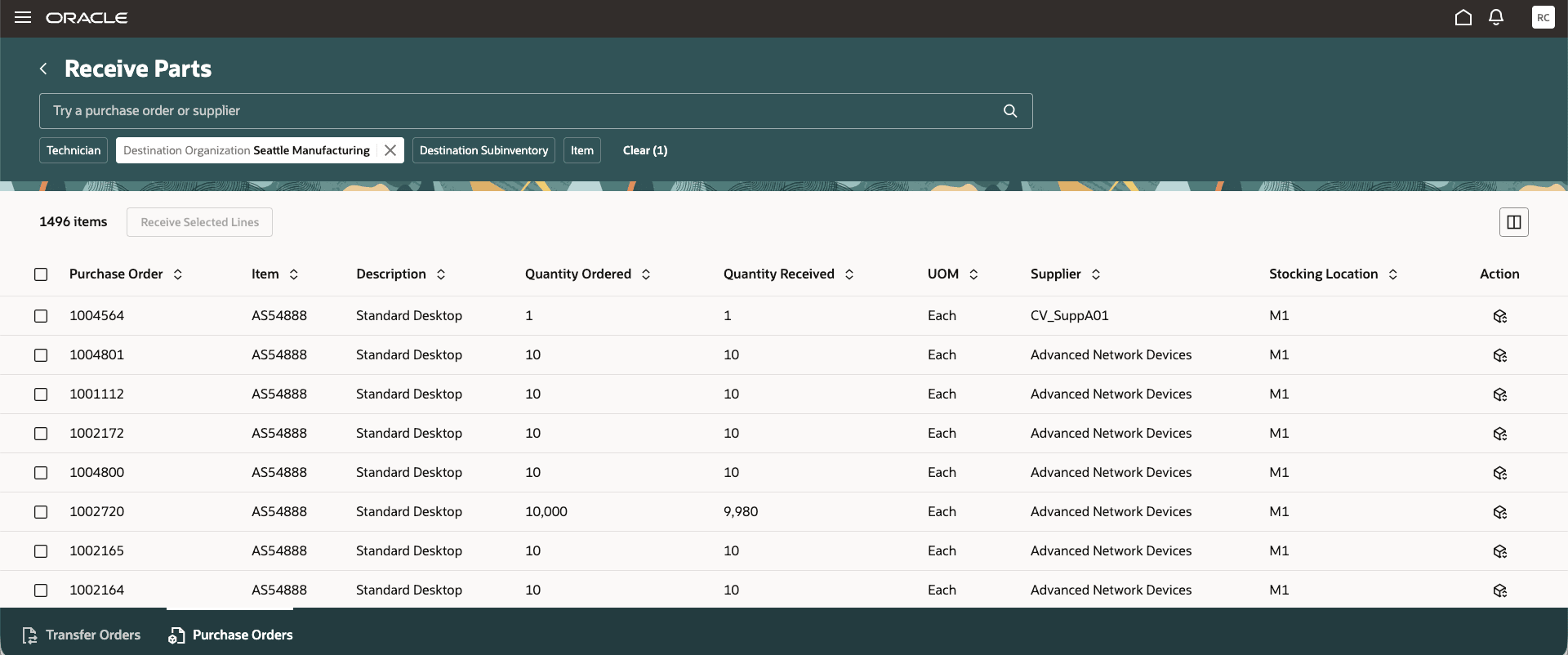Check the row for order 1001112
1568x655 pixels.
(x=41, y=394)
